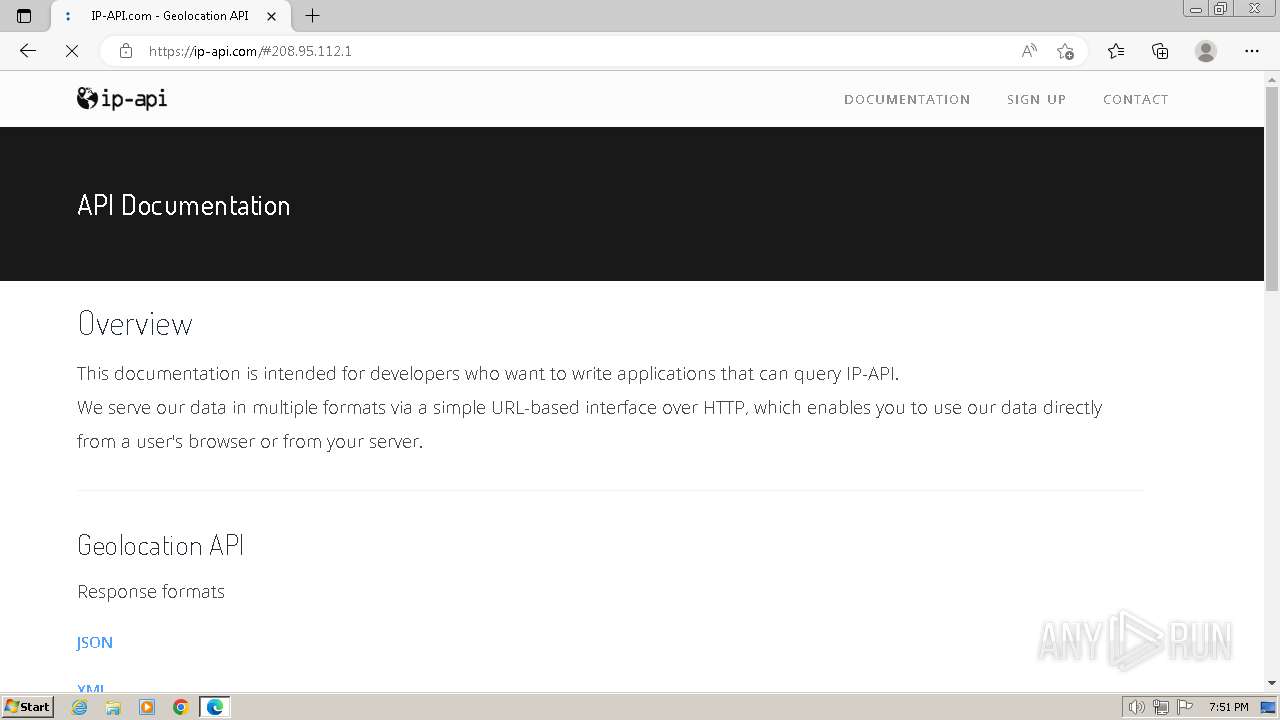Viewport: 1280px width, 720px height.
Task: Click the Show desktop tray icon
Action: tap(1269, 707)
